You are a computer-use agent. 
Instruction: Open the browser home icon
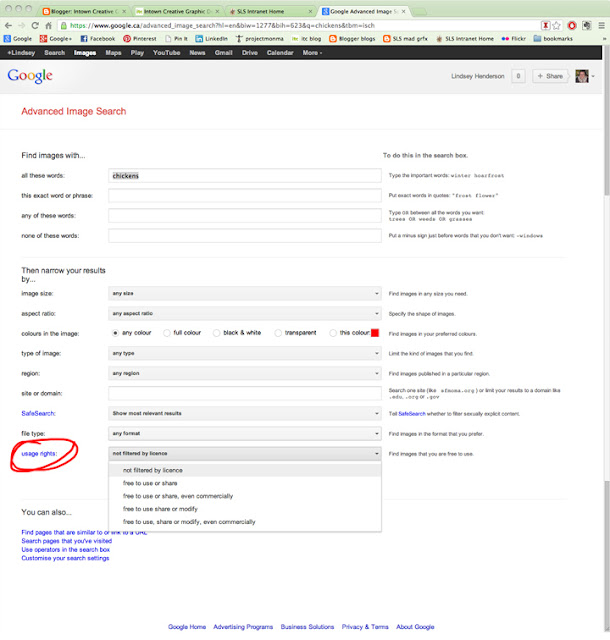tap(48, 25)
